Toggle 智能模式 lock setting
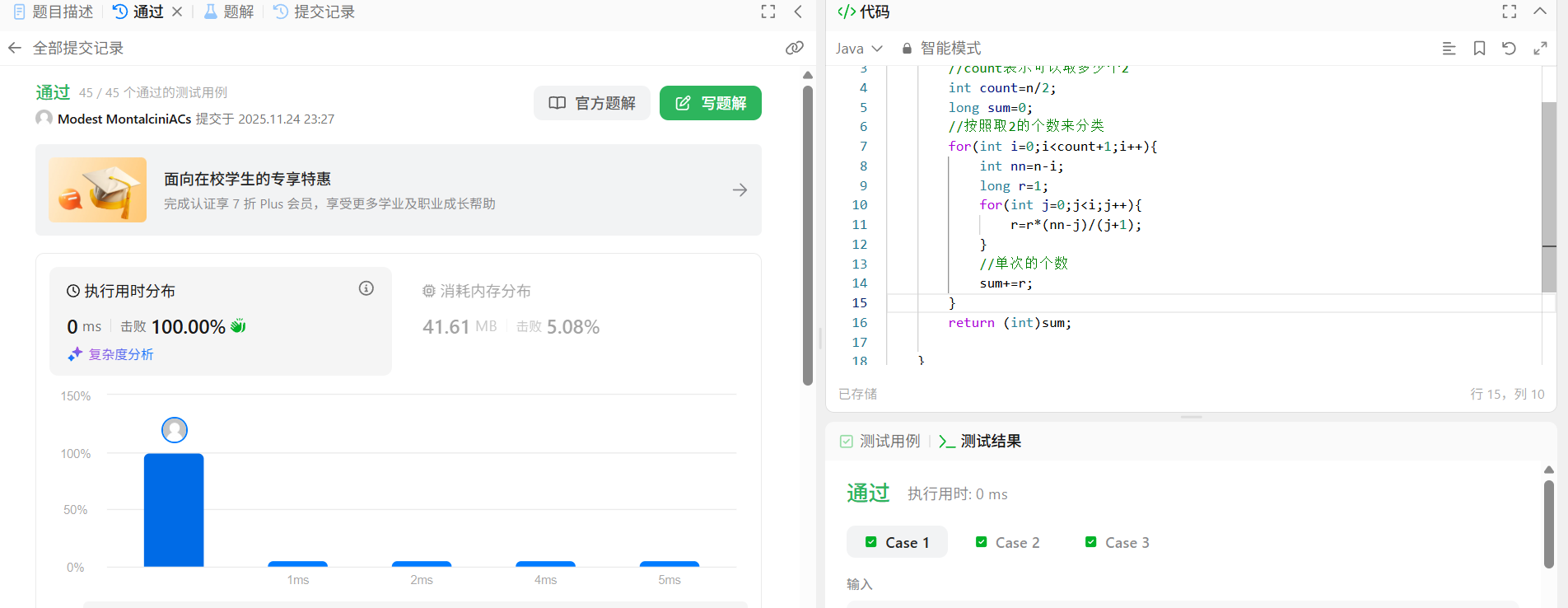Image resolution: width=1568 pixels, height=608 pixels. tap(941, 49)
